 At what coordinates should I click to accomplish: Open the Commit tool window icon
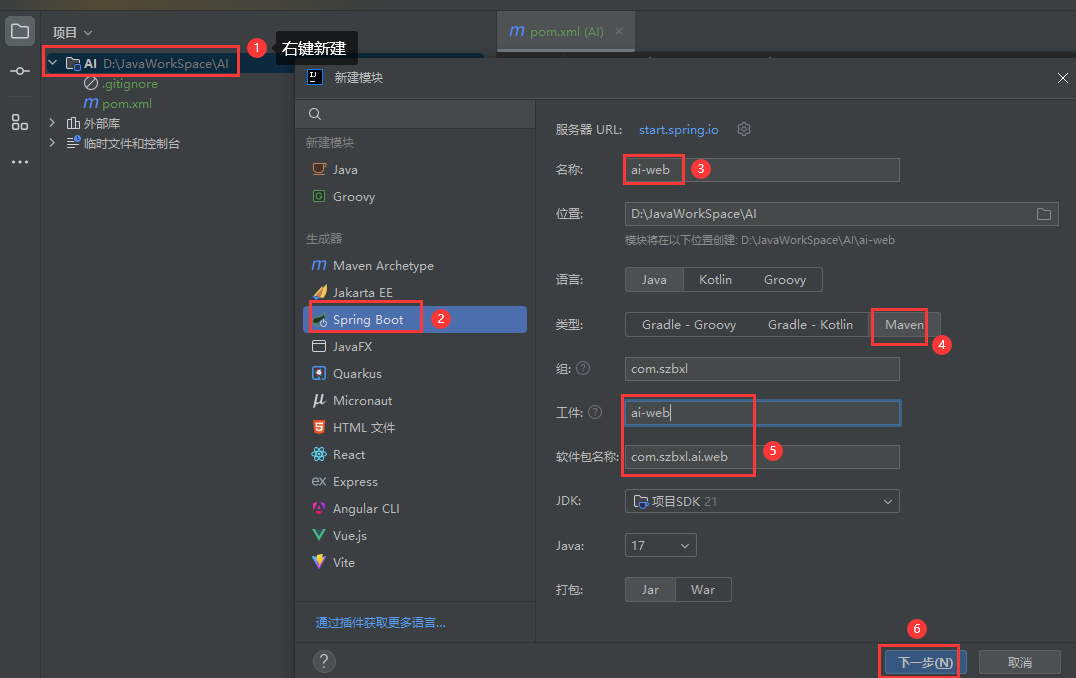coord(20,71)
